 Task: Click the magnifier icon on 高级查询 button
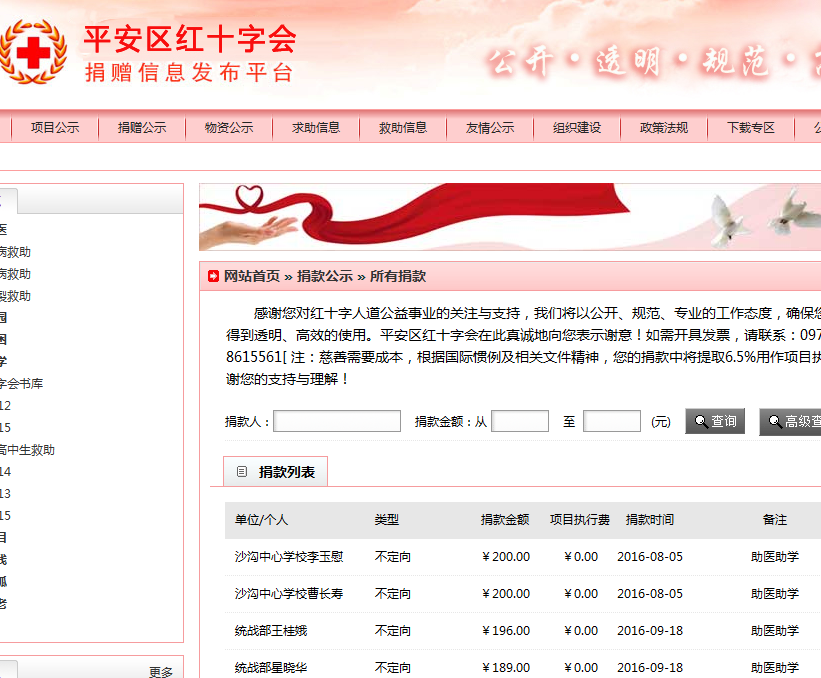[x=774, y=422]
